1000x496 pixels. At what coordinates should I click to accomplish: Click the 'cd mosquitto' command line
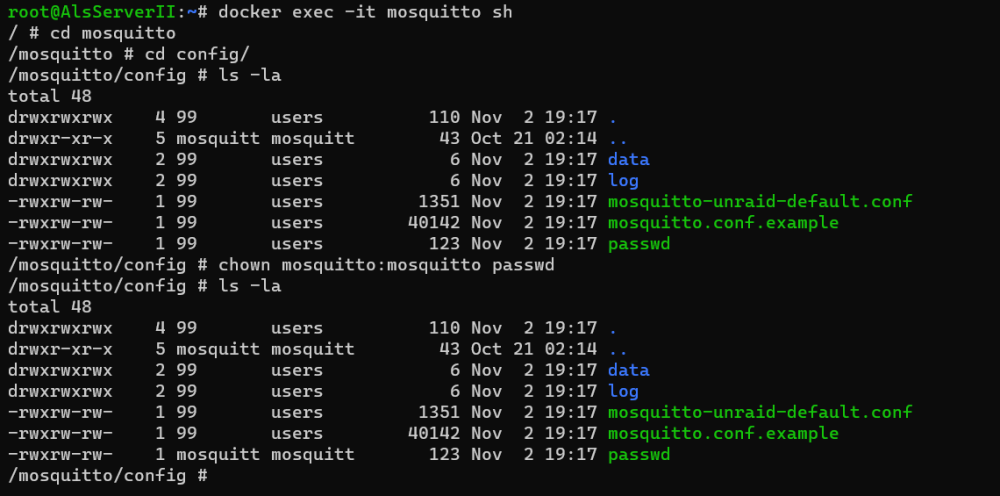point(92,33)
